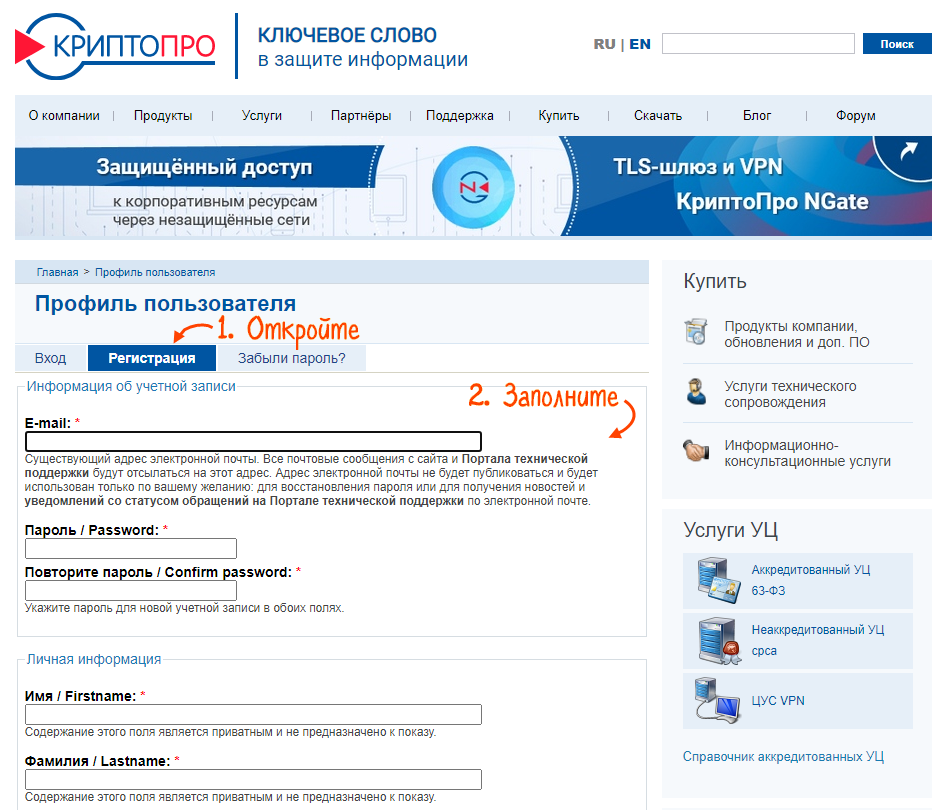Open Аккредитованный УЦ 63-ФЗ link
943x810 pixels.
pos(810,580)
